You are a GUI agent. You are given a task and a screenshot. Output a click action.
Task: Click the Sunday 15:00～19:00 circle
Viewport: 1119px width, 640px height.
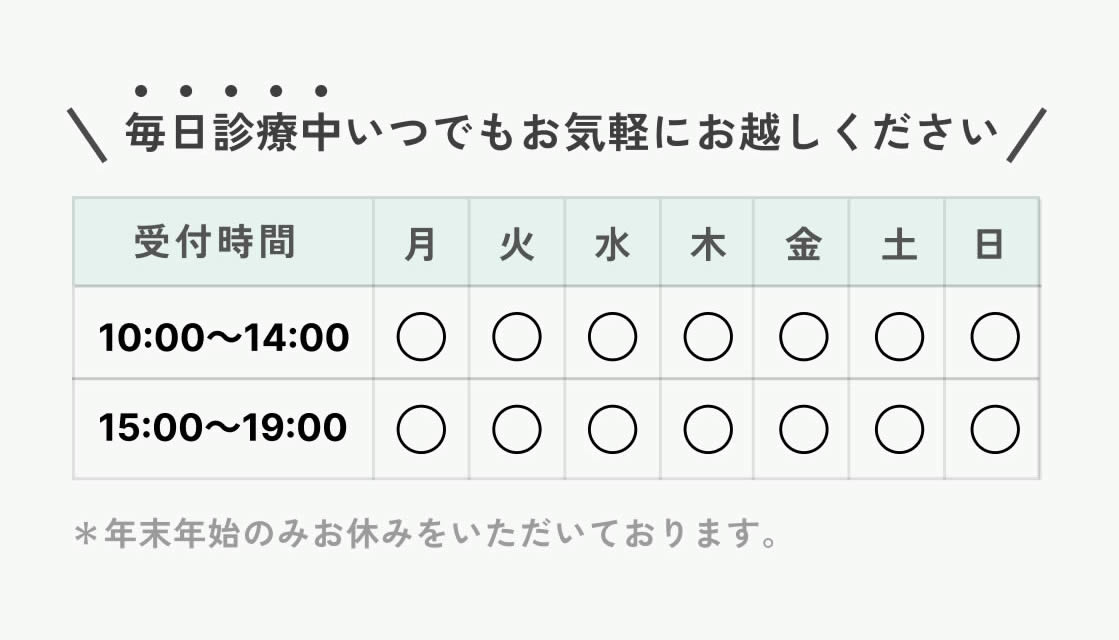tap(995, 430)
